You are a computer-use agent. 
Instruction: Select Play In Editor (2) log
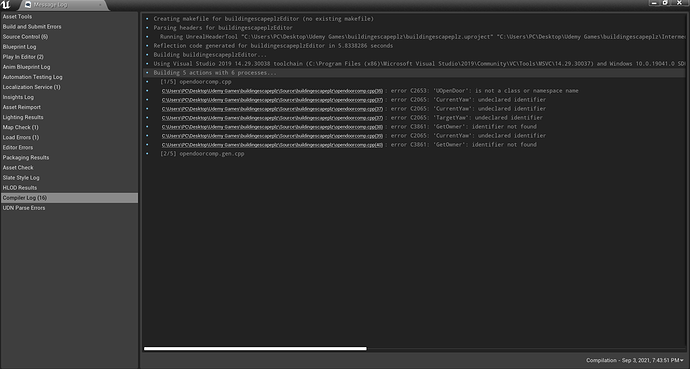click(x=69, y=57)
